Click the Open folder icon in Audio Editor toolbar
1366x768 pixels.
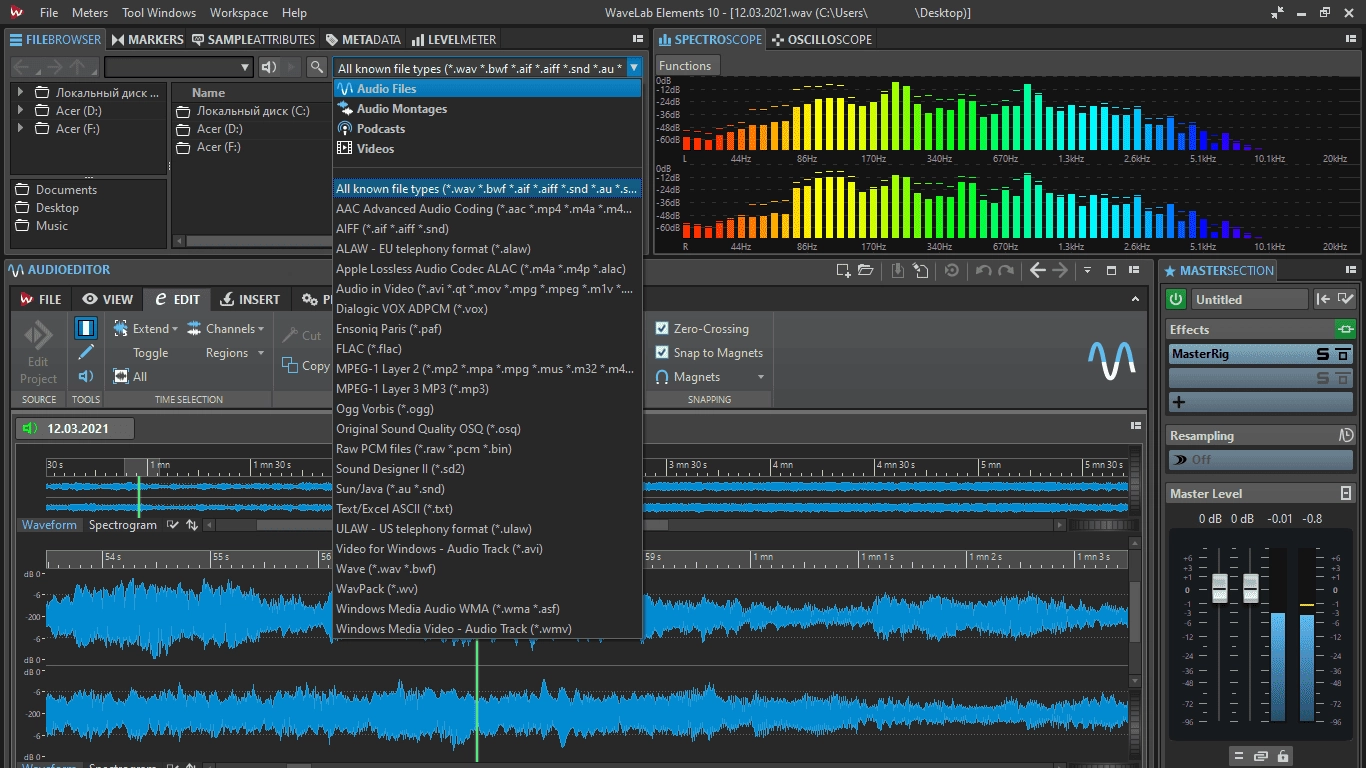(x=866, y=270)
